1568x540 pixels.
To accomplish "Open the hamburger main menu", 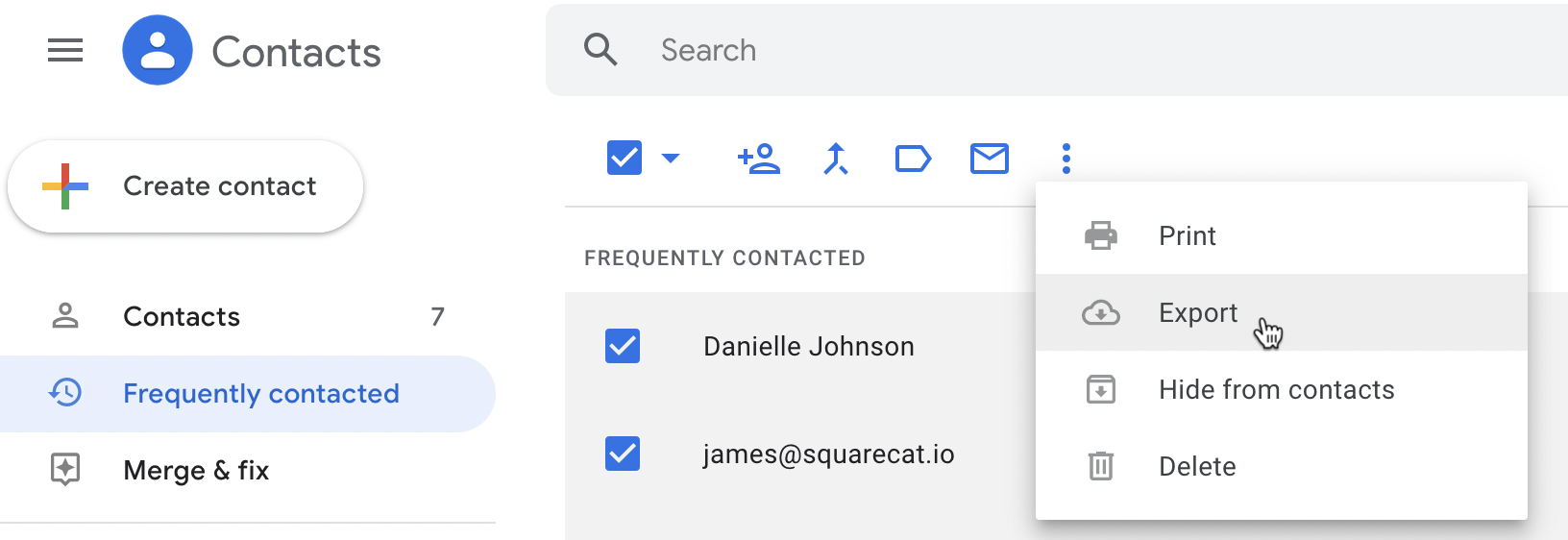I will [x=65, y=50].
